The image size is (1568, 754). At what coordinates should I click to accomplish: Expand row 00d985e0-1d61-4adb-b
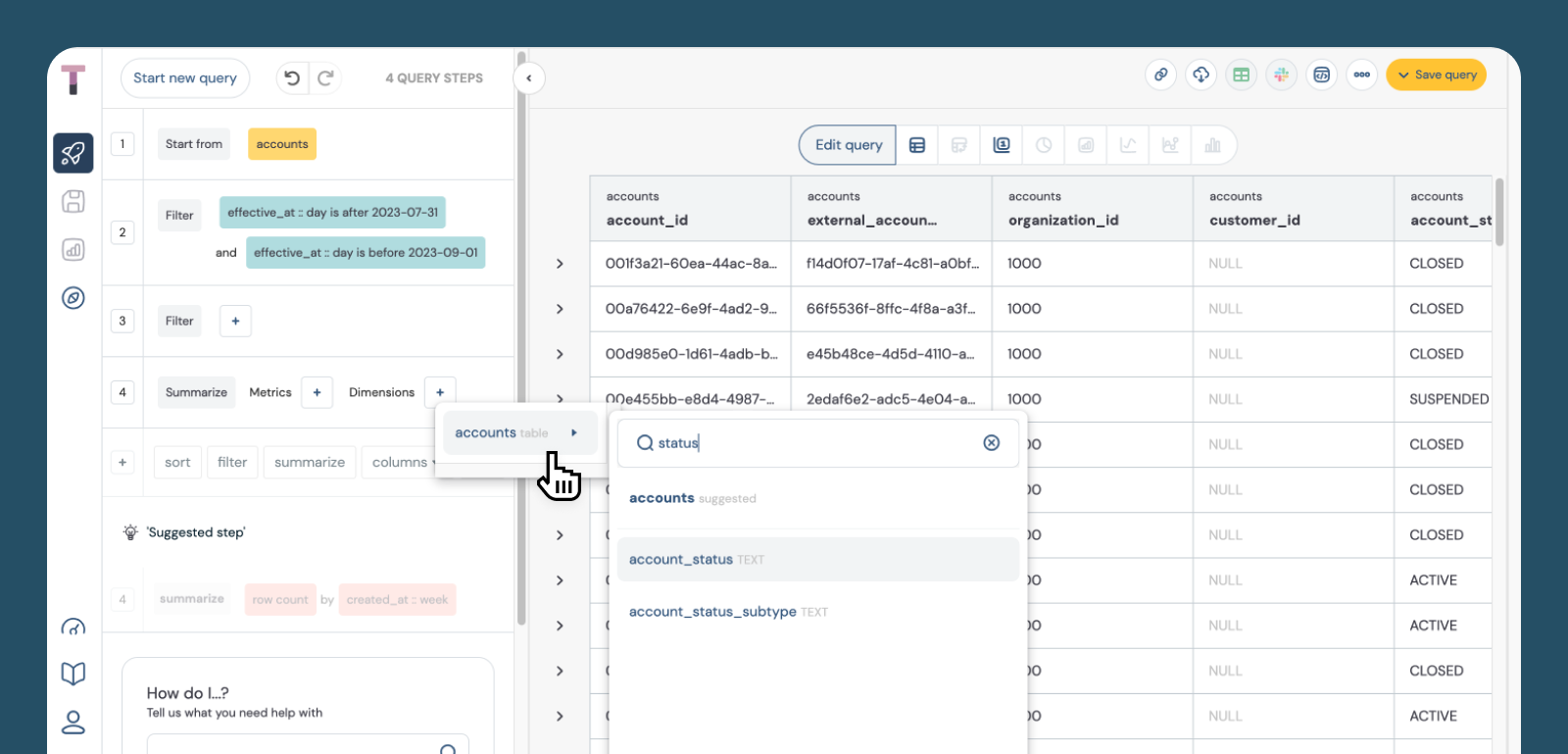click(x=560, y=354)
